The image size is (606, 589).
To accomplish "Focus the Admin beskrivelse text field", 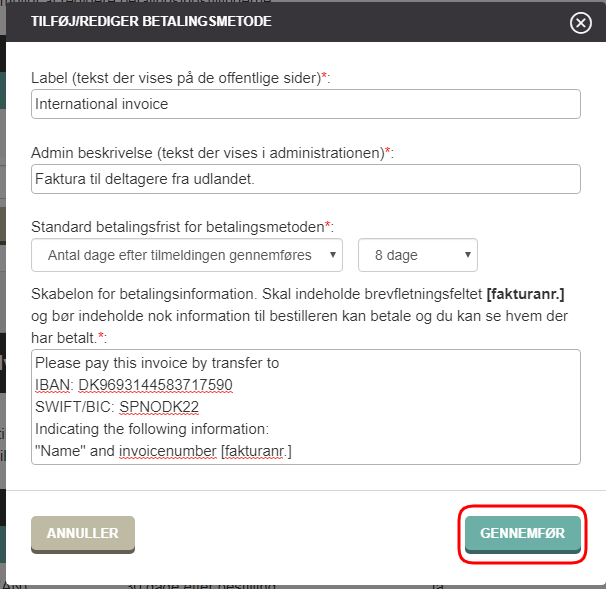I will point(306,179).
